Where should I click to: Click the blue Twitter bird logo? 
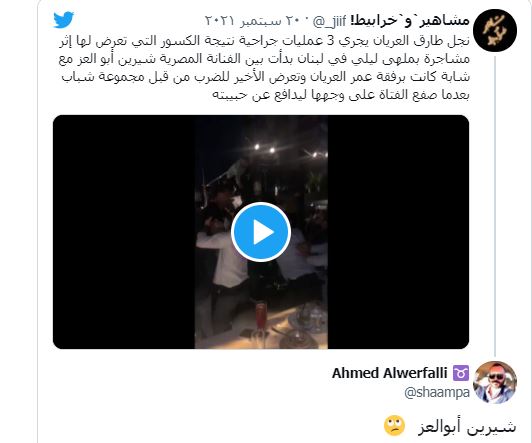(64, 20)
